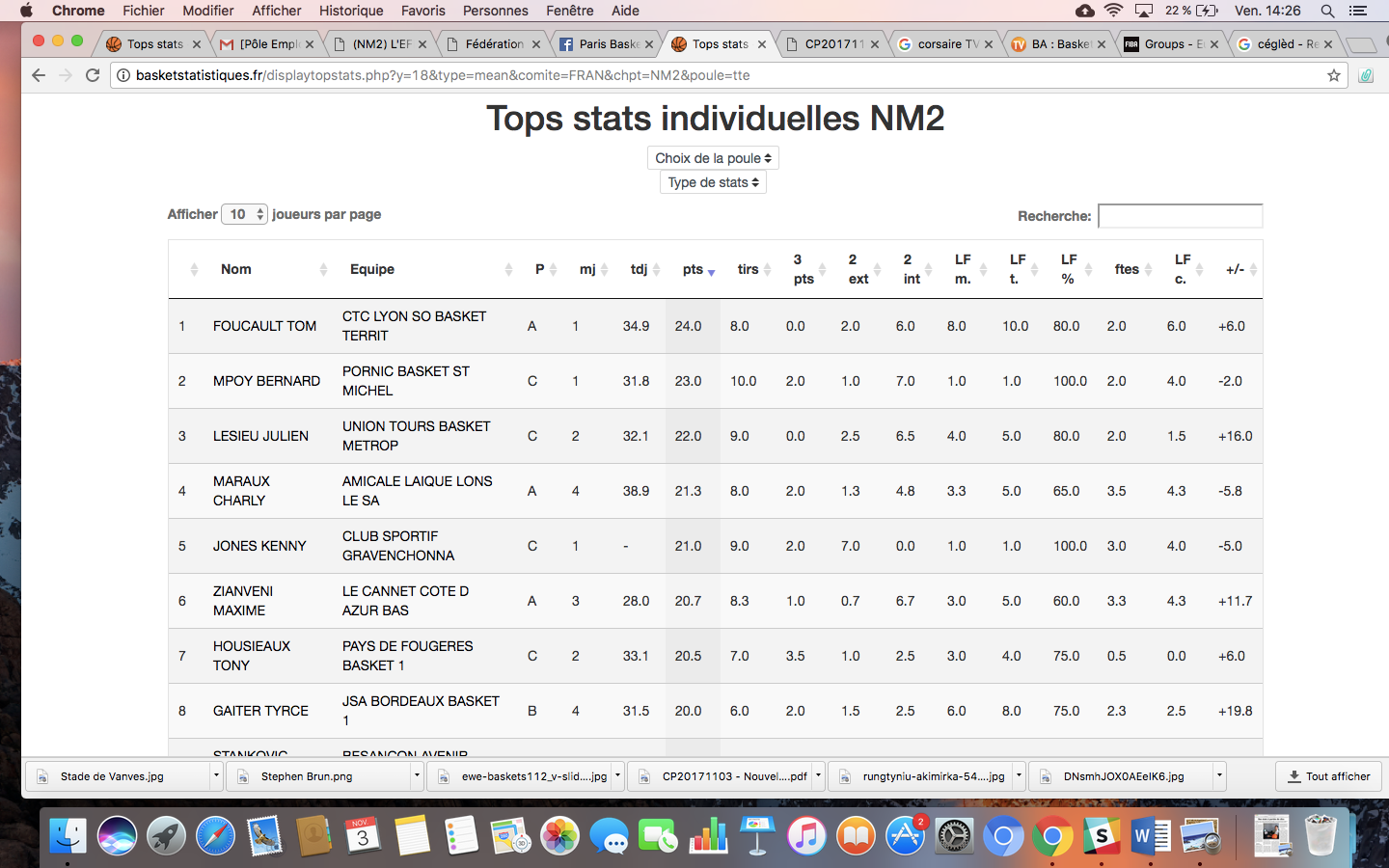The width and height of the screenshot is (1389, 868).
Task: Click the Recherche search field
Action: [x=1180, y=216]
